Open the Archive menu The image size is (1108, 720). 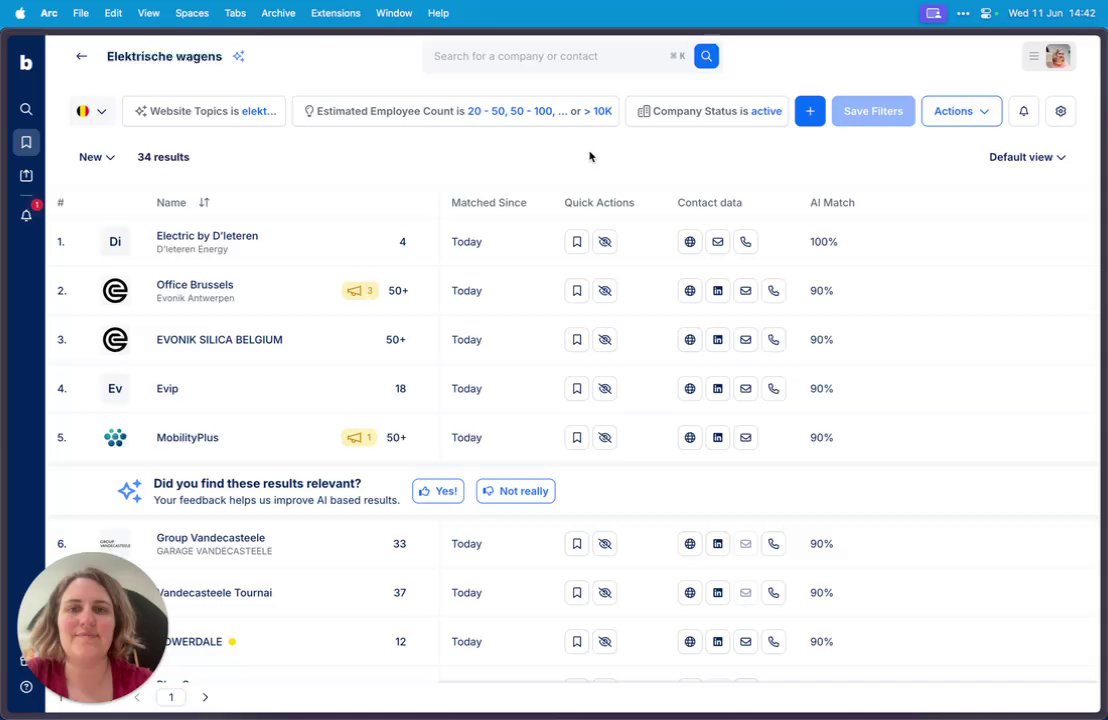coord(278,13)
